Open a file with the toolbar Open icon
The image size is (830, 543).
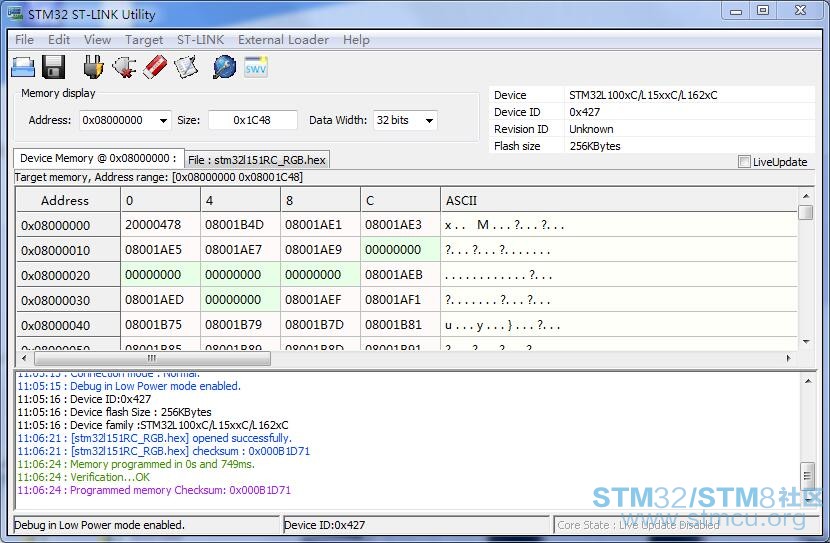coord(23,67)
